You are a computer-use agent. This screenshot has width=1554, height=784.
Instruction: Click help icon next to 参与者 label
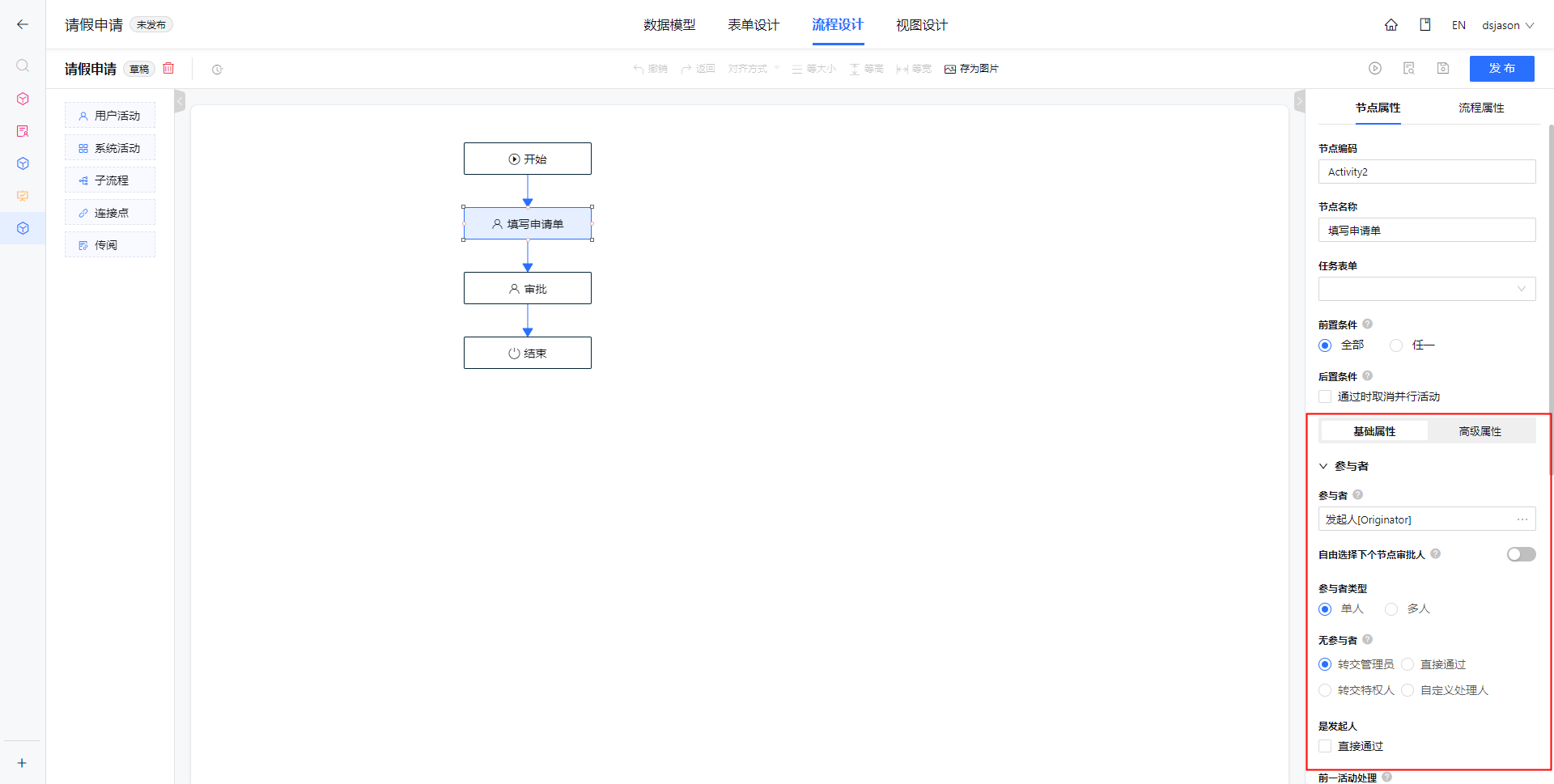(x=1358, y=494)
